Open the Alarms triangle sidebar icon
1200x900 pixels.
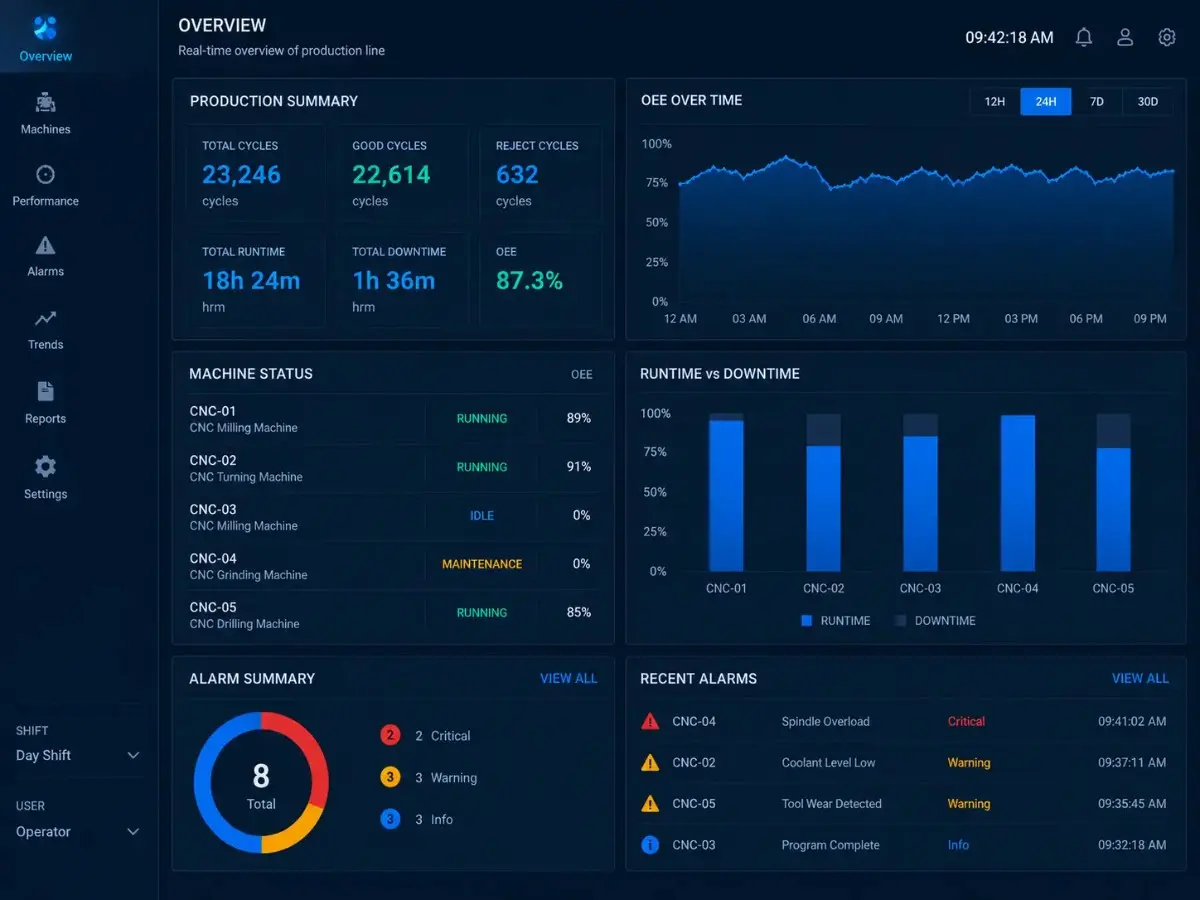(45, 245)
